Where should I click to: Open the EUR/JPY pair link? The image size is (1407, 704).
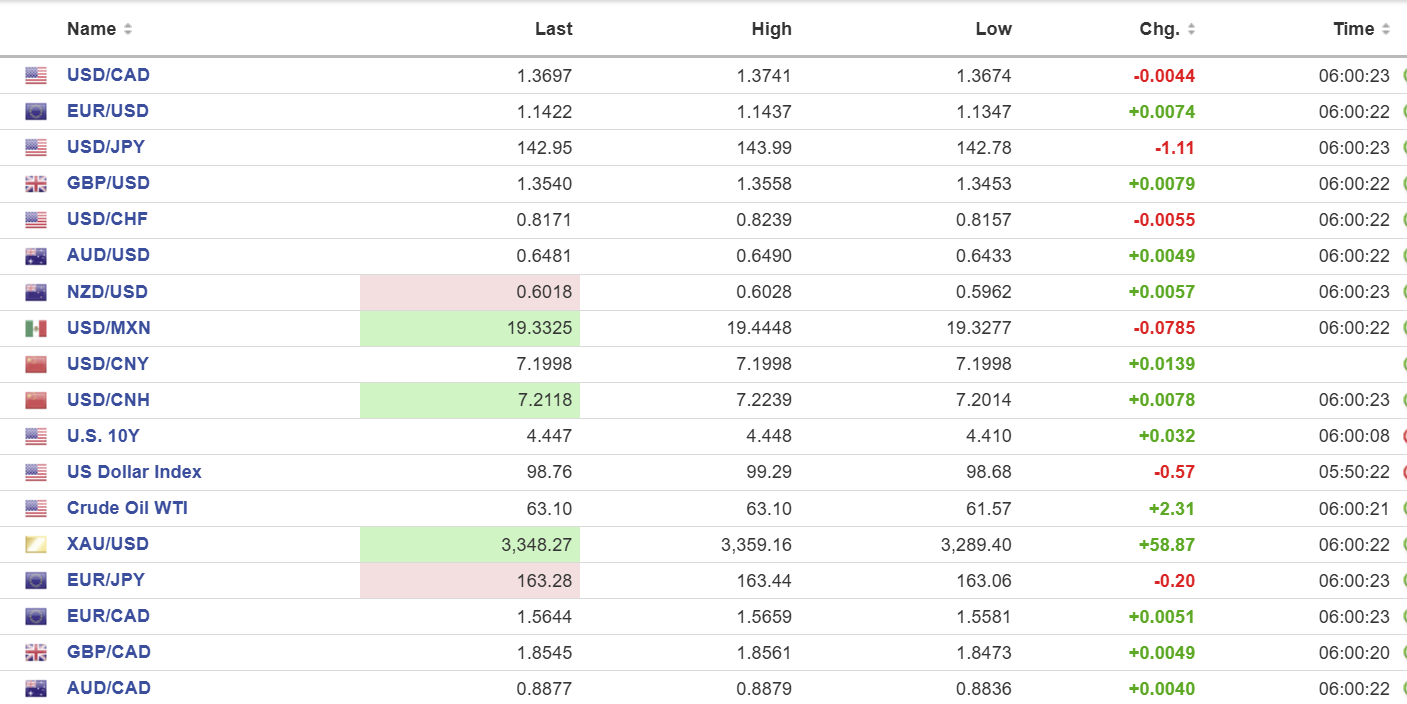pos(106,580)
